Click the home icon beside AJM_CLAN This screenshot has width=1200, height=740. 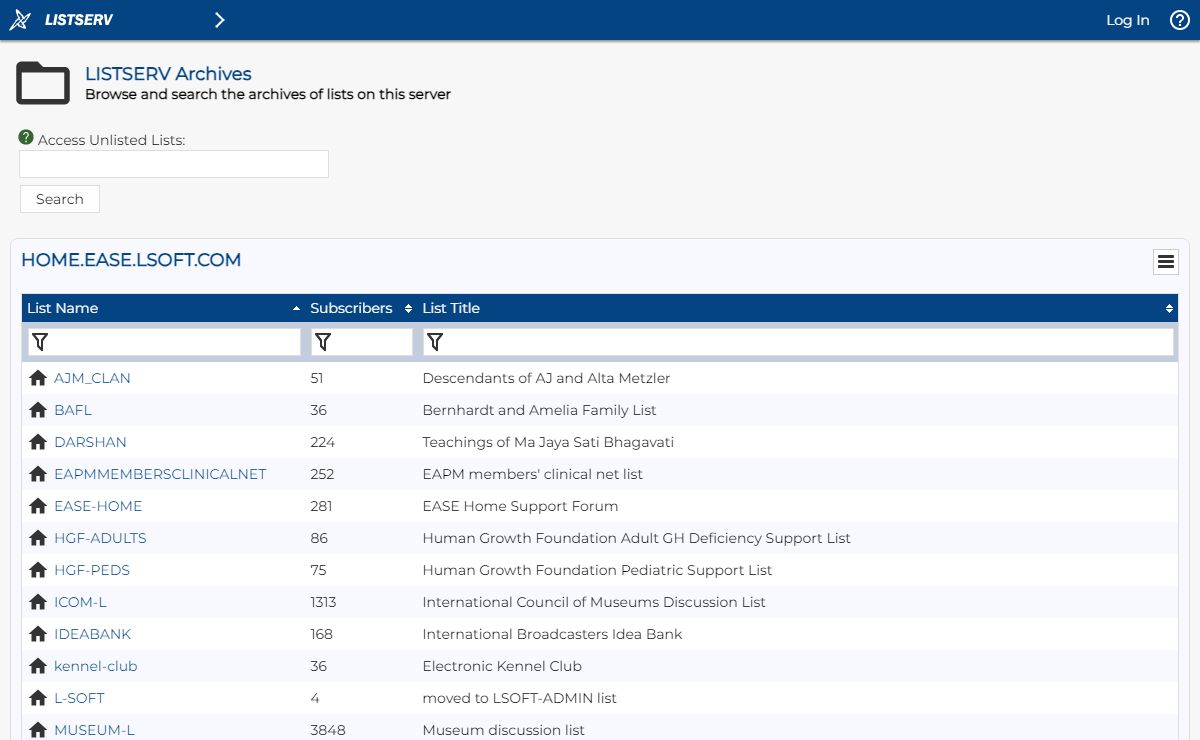tap(38, 378)
